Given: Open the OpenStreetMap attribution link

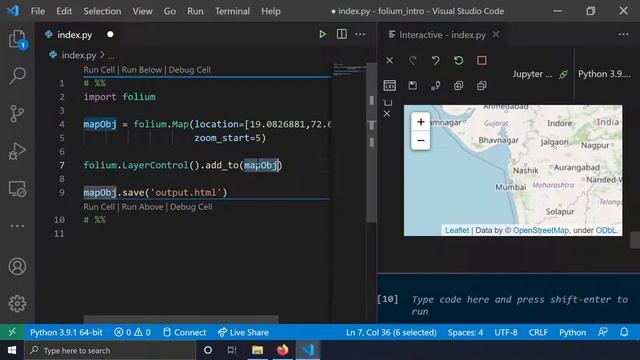Looking at the screenshot, I should coord(540,230).
